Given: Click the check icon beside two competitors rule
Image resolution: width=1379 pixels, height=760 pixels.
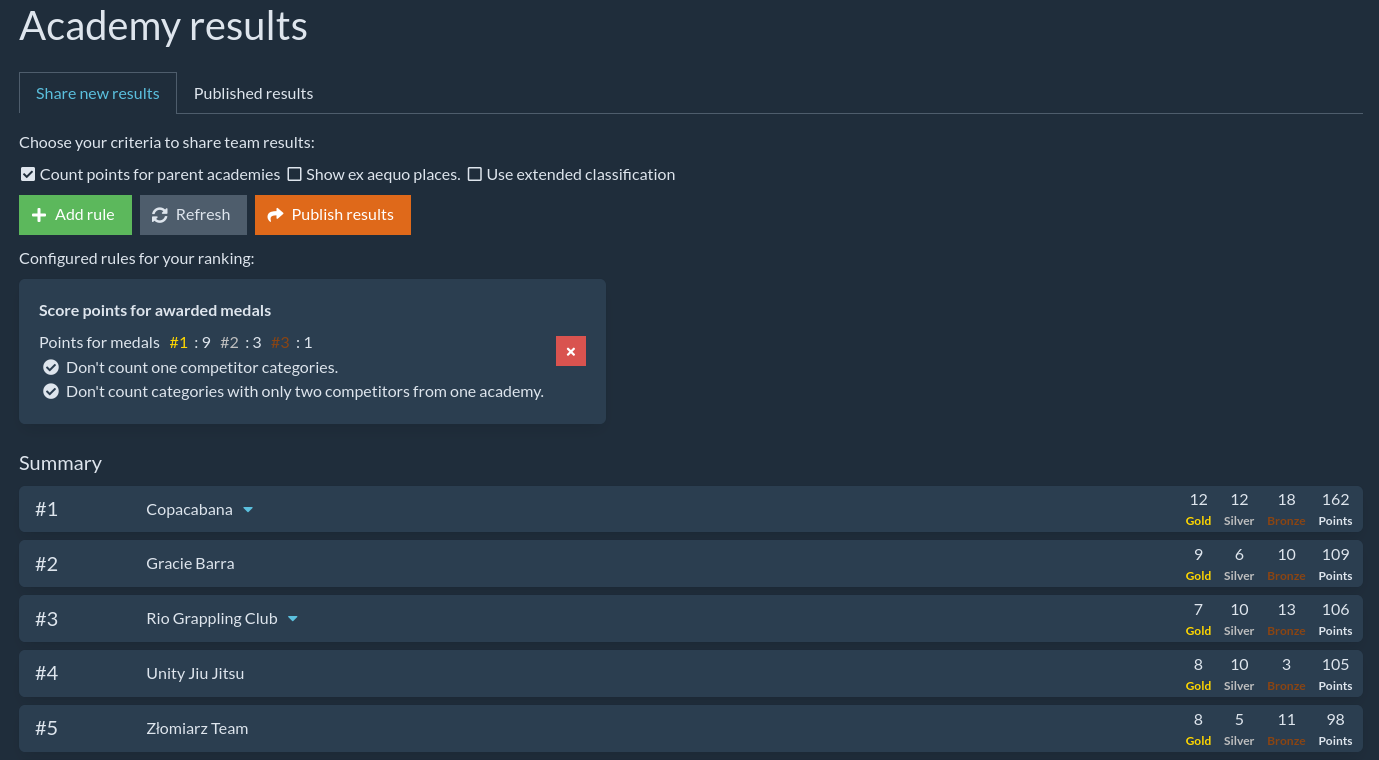Looking at the screenshot, I should tap(51, 391).
